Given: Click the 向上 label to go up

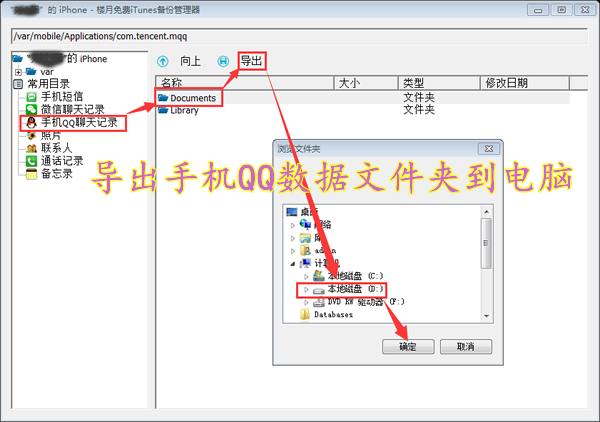Looking at the screenshot, I should pyautogui.click(x=190, y=61).
